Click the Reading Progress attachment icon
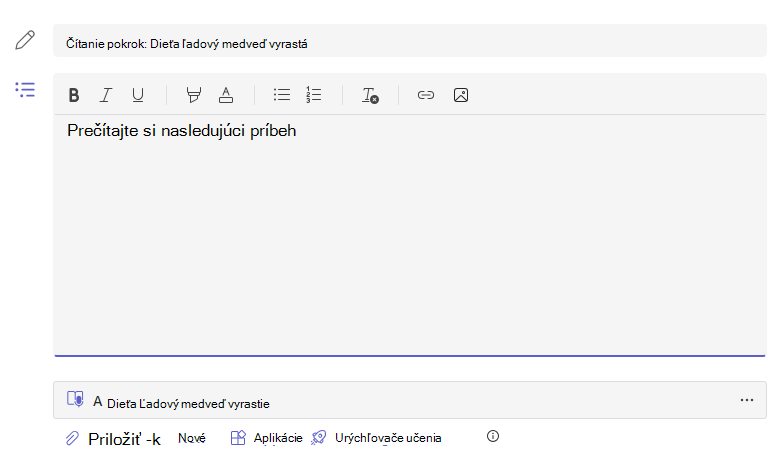Image resolution: width=784 pixels, height=457 pixels. (75, 399)
